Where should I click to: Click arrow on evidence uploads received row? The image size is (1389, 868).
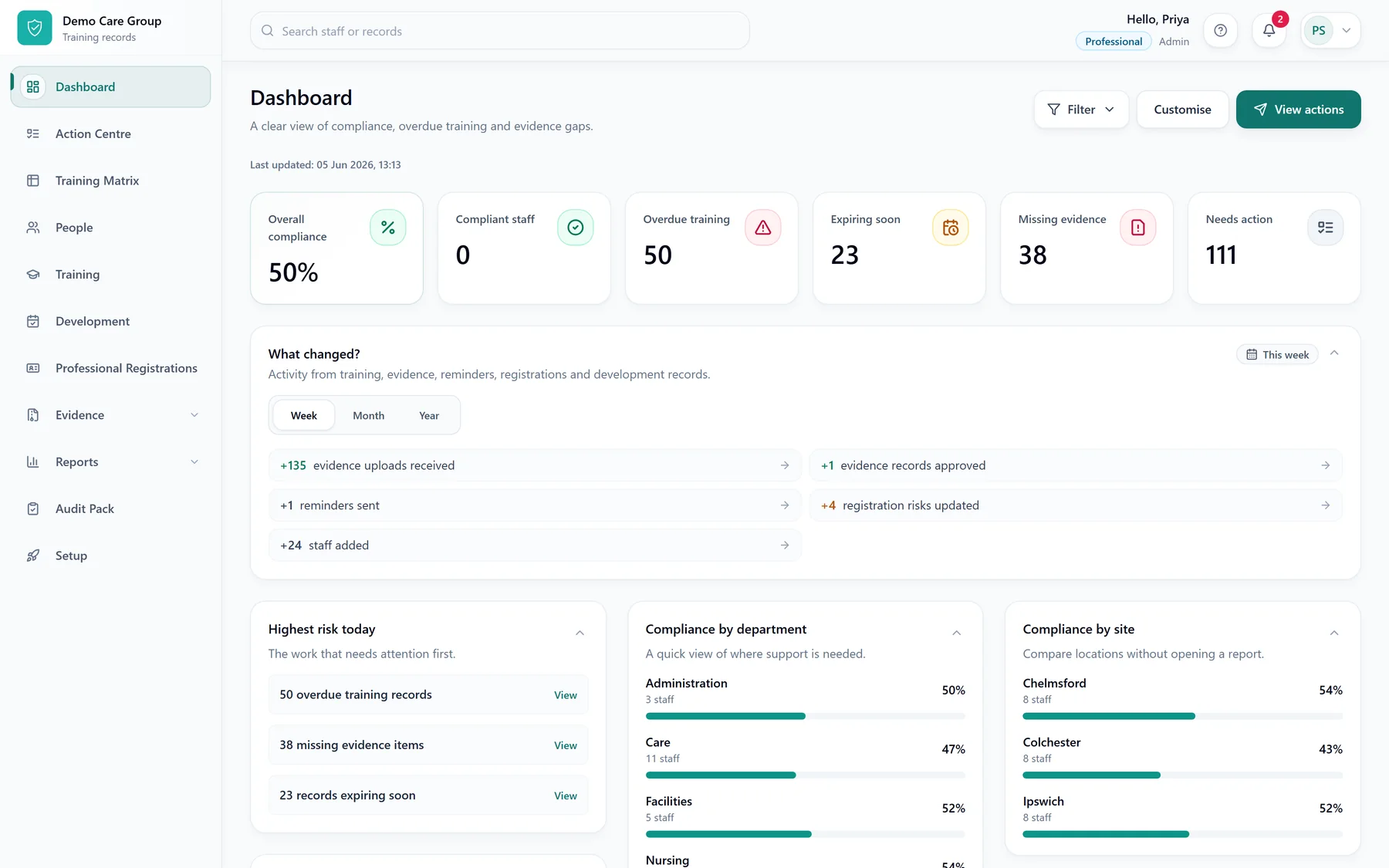tap(785, 465)
